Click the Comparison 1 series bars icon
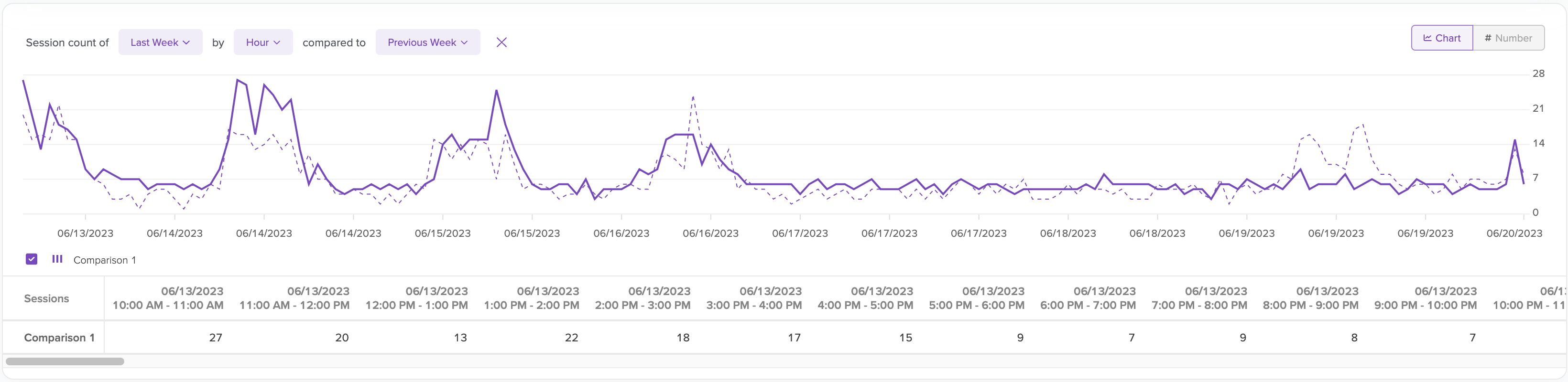This screenshot has width=1568, height=382. point(57,259)
